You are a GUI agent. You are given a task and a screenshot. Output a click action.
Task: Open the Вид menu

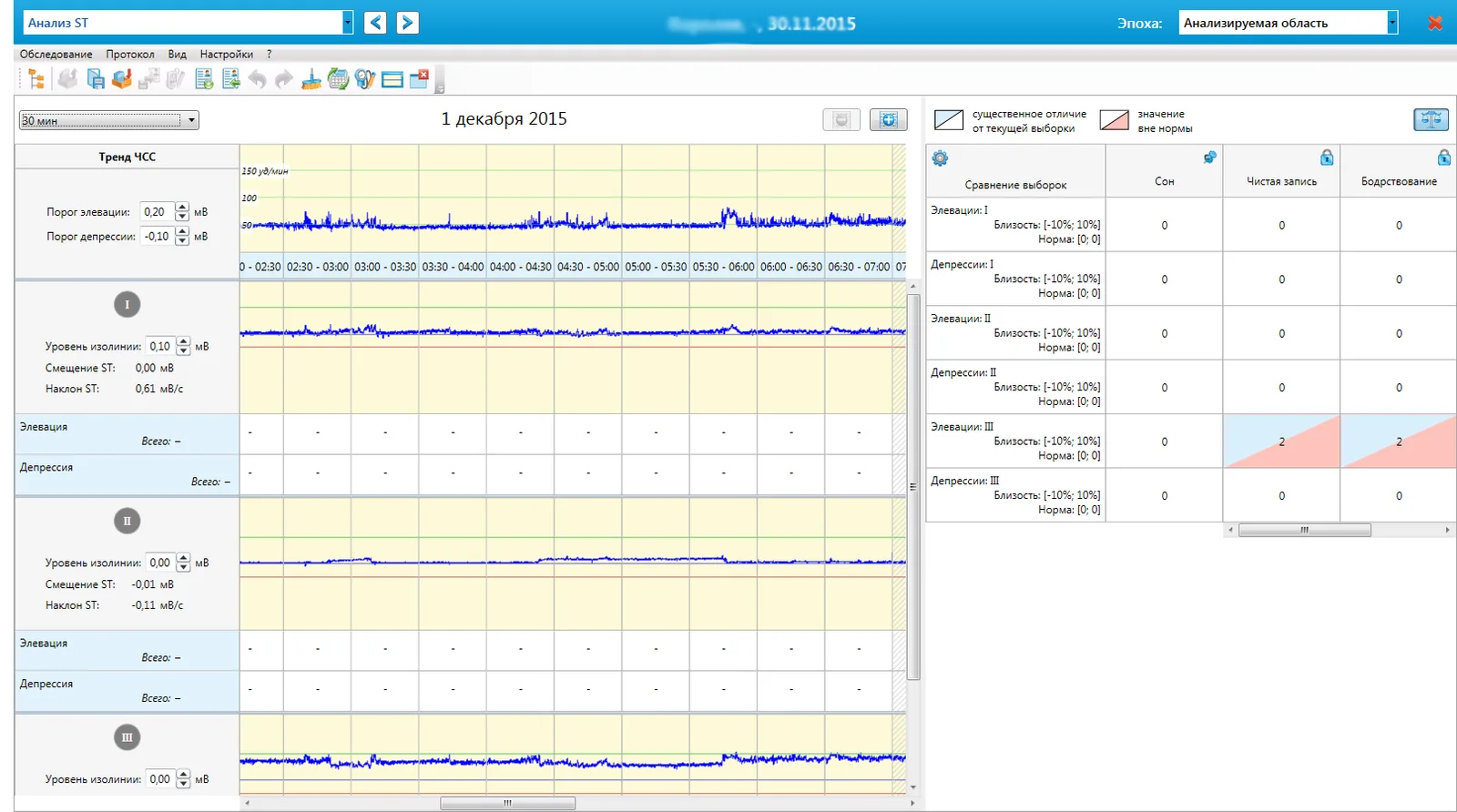click(177, 55)
